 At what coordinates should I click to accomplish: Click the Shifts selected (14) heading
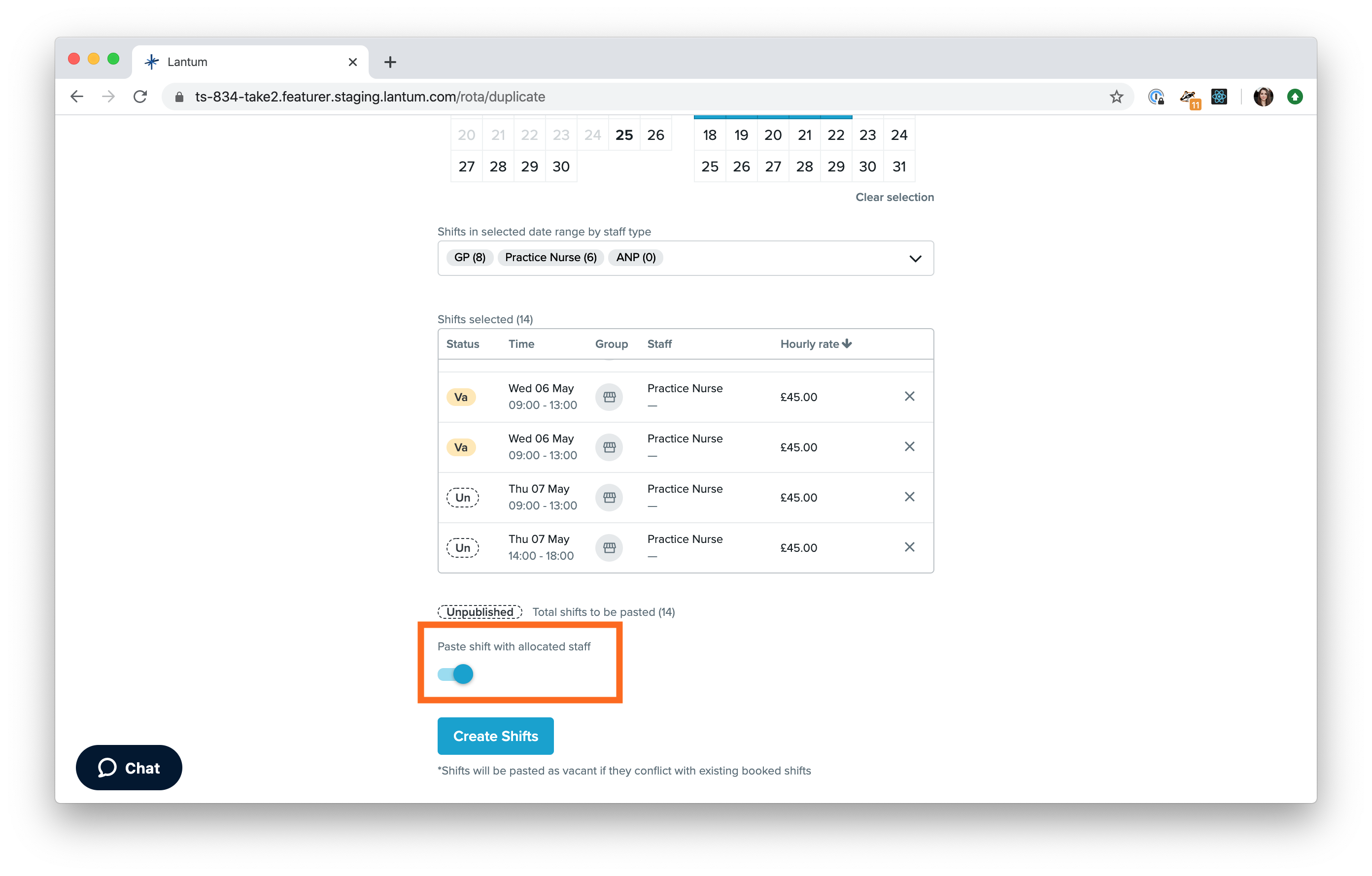(485, 319)
